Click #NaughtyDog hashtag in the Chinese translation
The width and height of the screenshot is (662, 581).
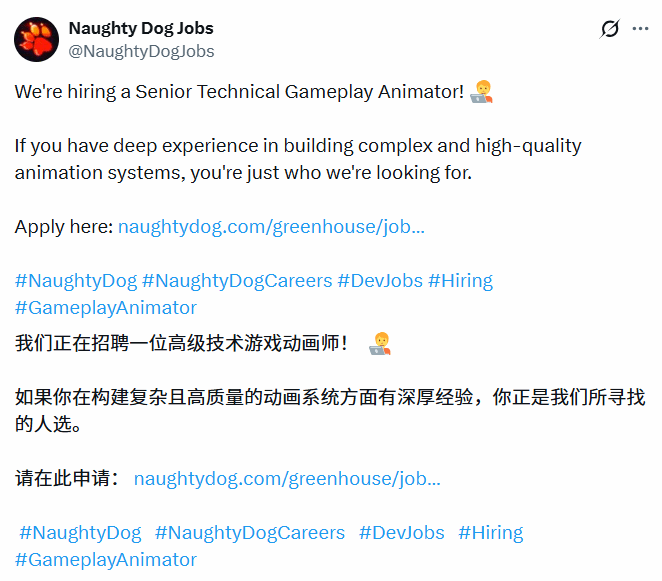[80, 533]
